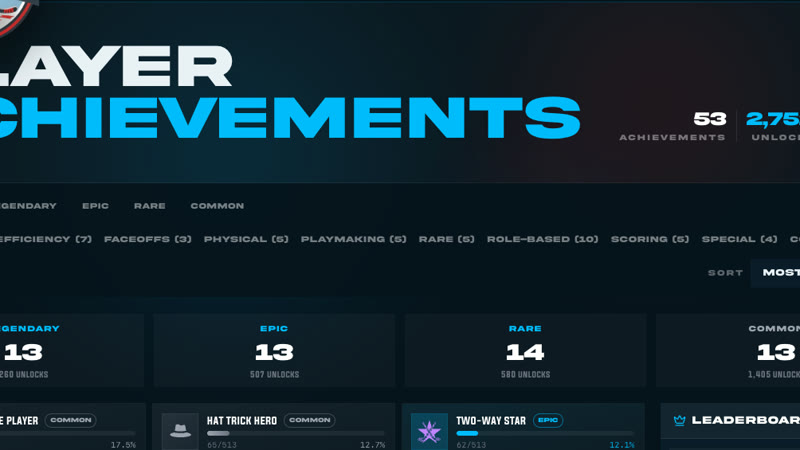Image resolution: width=800 pixels, height=450 pixels.
Task: Open the Rare 14 summary card
Action: click(x=525, y=351)
